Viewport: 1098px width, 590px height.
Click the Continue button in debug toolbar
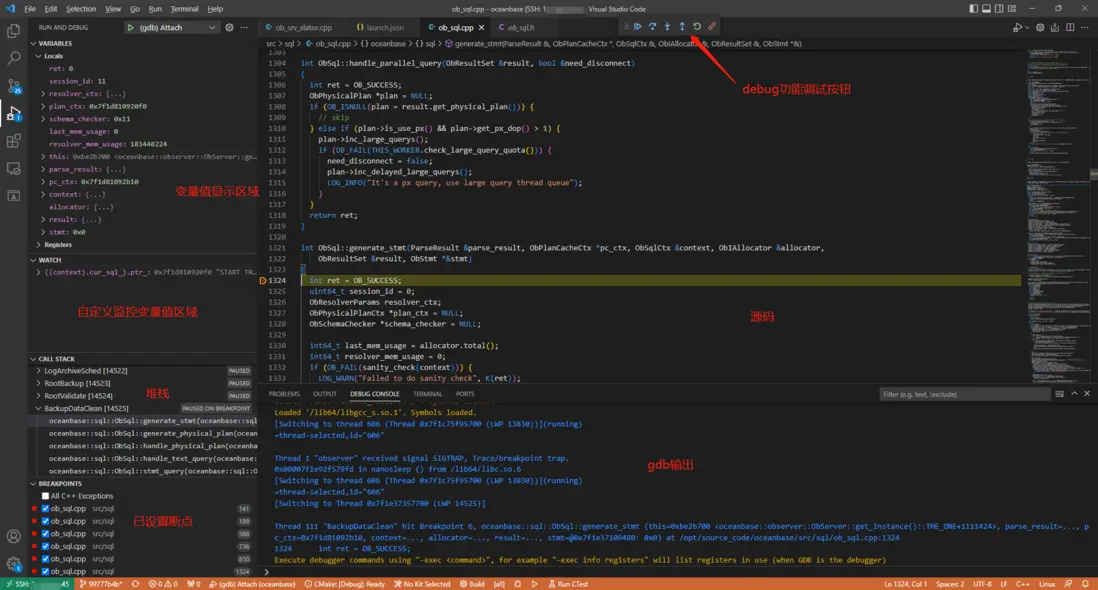637,27
